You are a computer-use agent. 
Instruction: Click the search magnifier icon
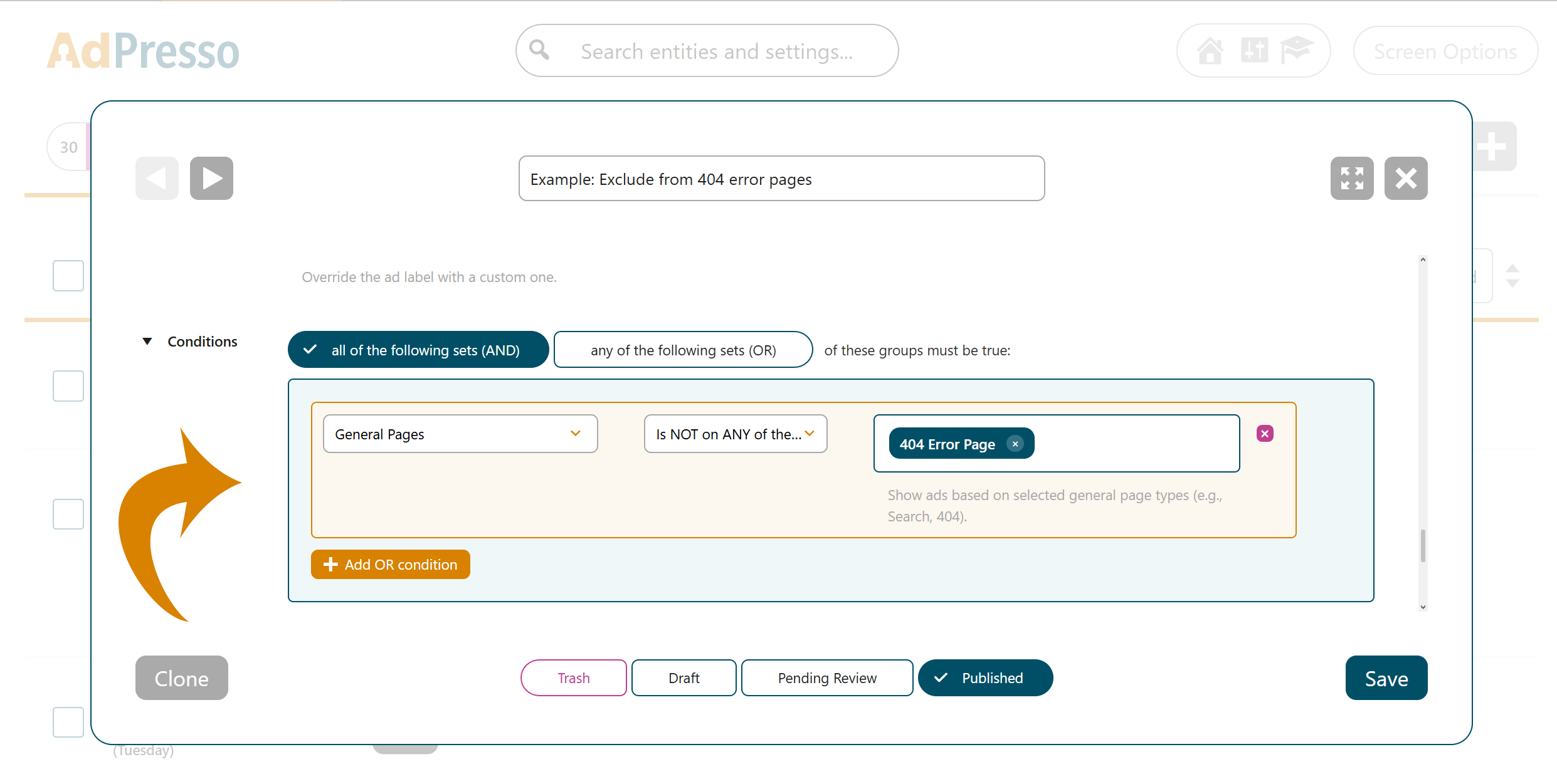[539, 50]
